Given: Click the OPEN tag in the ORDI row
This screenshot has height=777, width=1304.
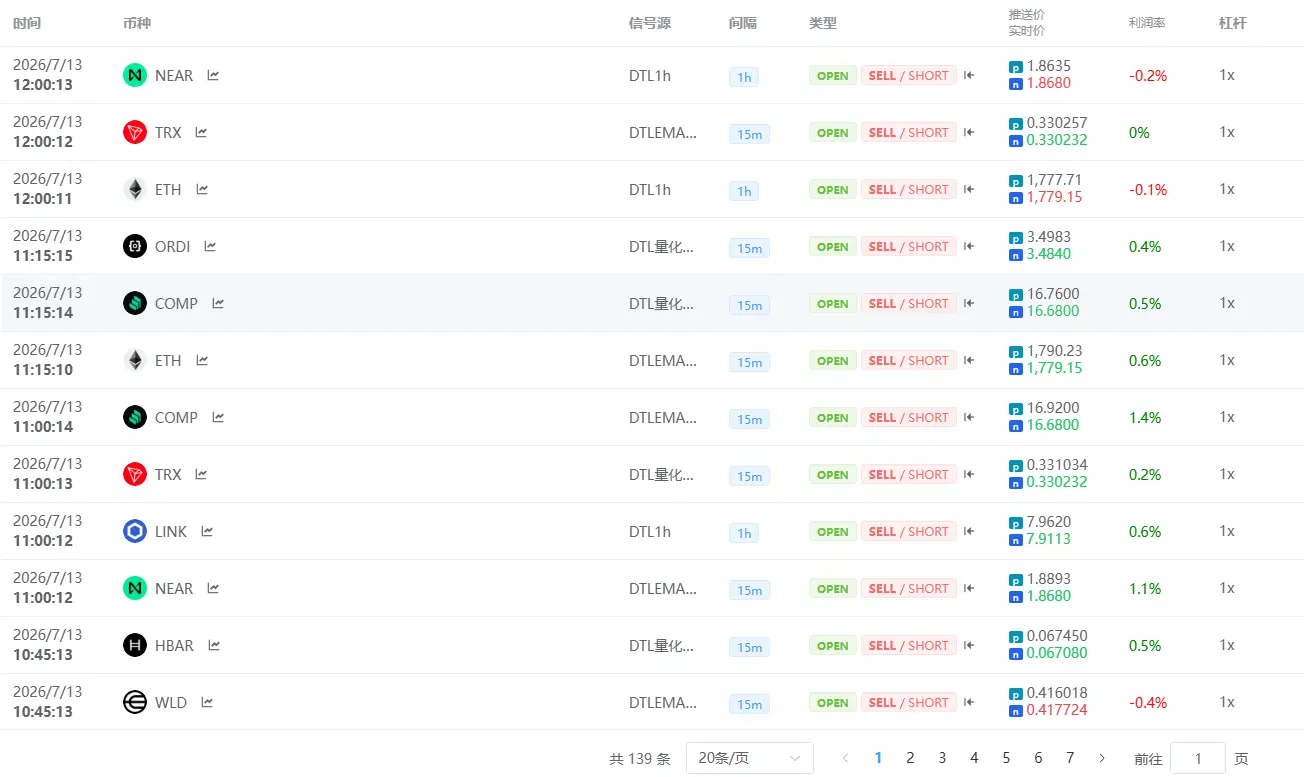Looking at the screenshot, I should [x=833, y=246].
